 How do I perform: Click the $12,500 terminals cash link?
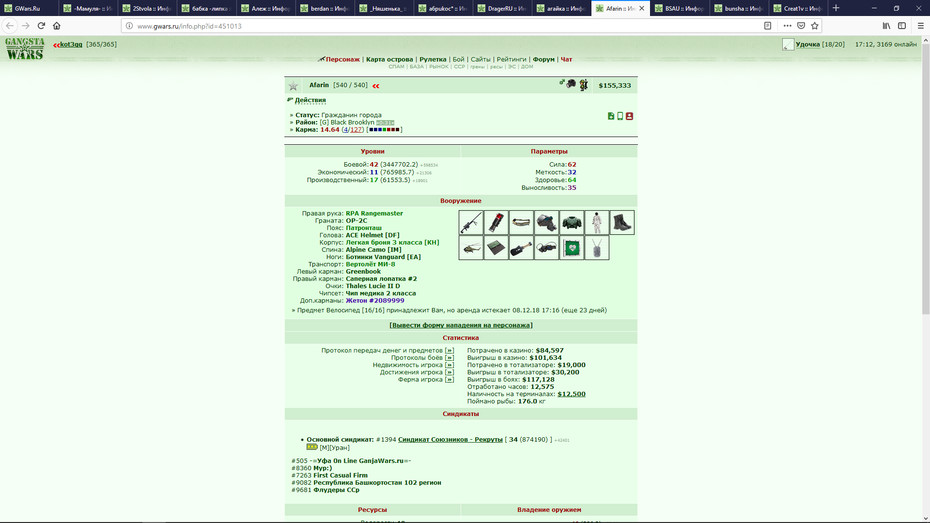click(571, 394)
